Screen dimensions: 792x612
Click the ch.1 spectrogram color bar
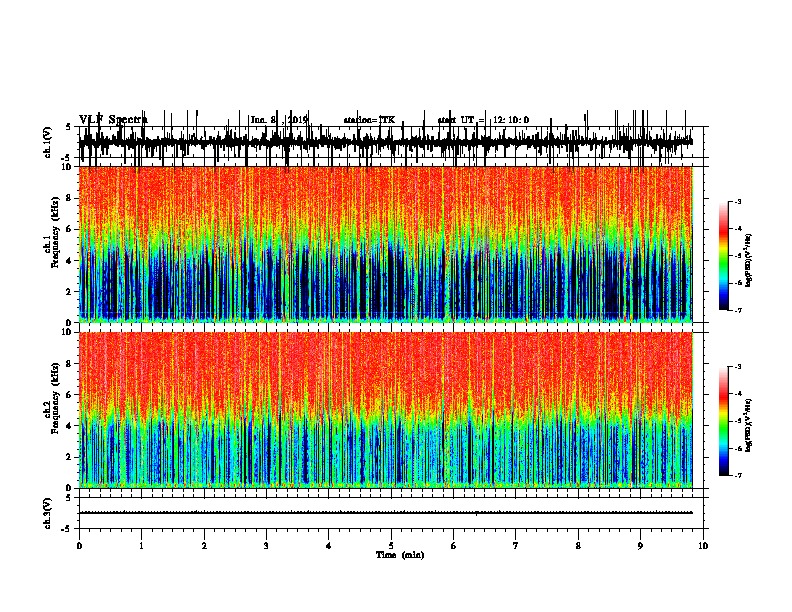click(x=723, y=256)
